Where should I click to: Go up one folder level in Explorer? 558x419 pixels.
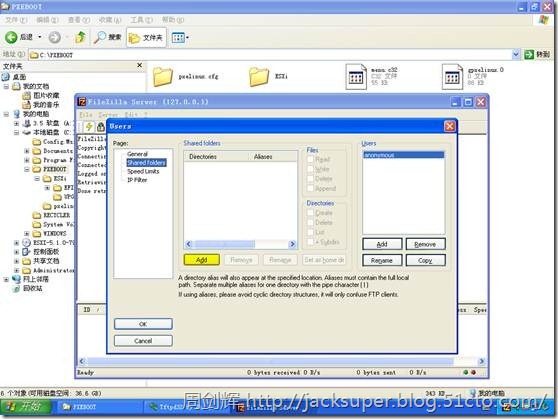81,37
